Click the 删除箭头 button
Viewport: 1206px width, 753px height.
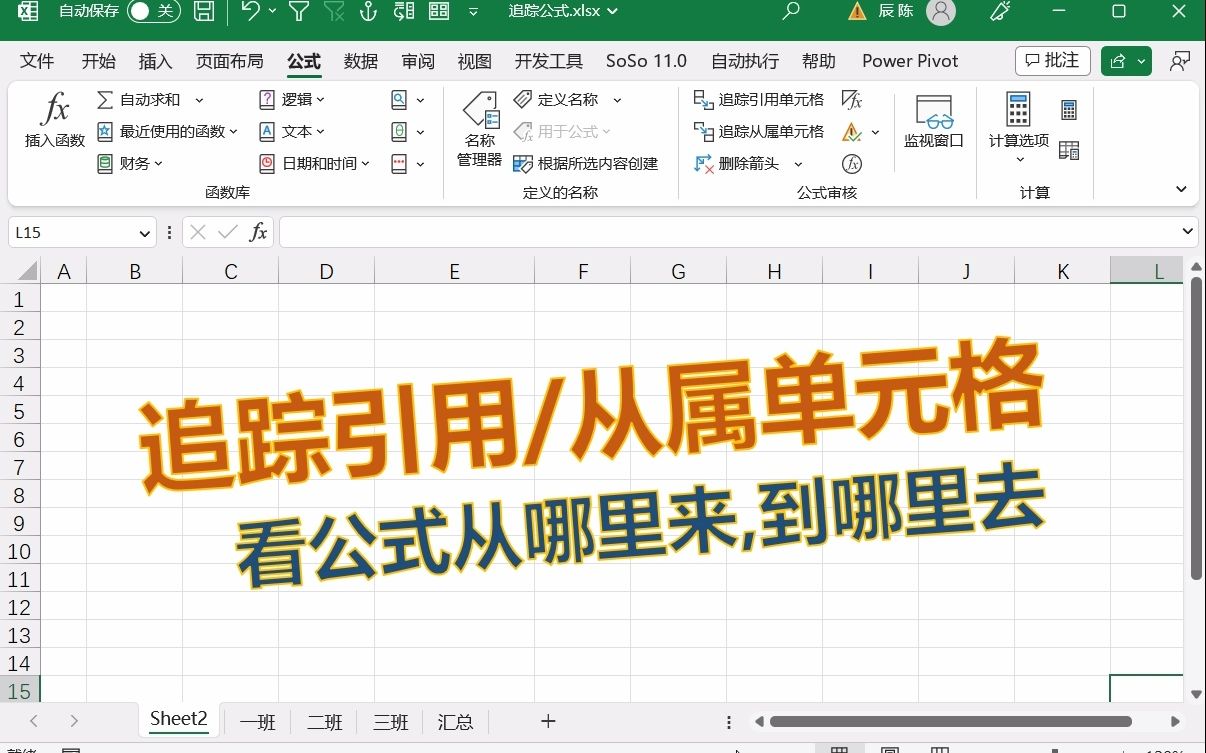pos(737,164)
